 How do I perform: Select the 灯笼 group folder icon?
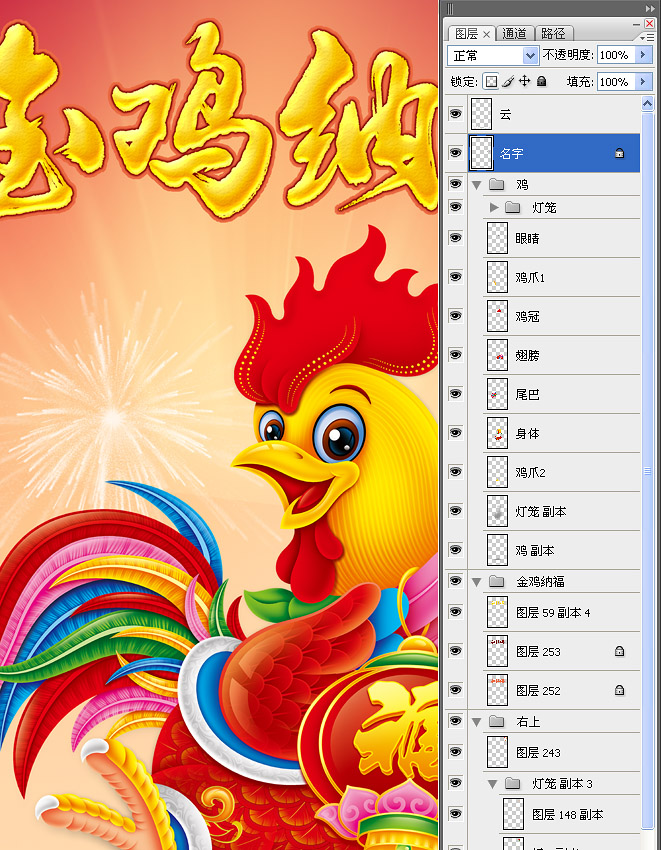click(x=512, y=207)
